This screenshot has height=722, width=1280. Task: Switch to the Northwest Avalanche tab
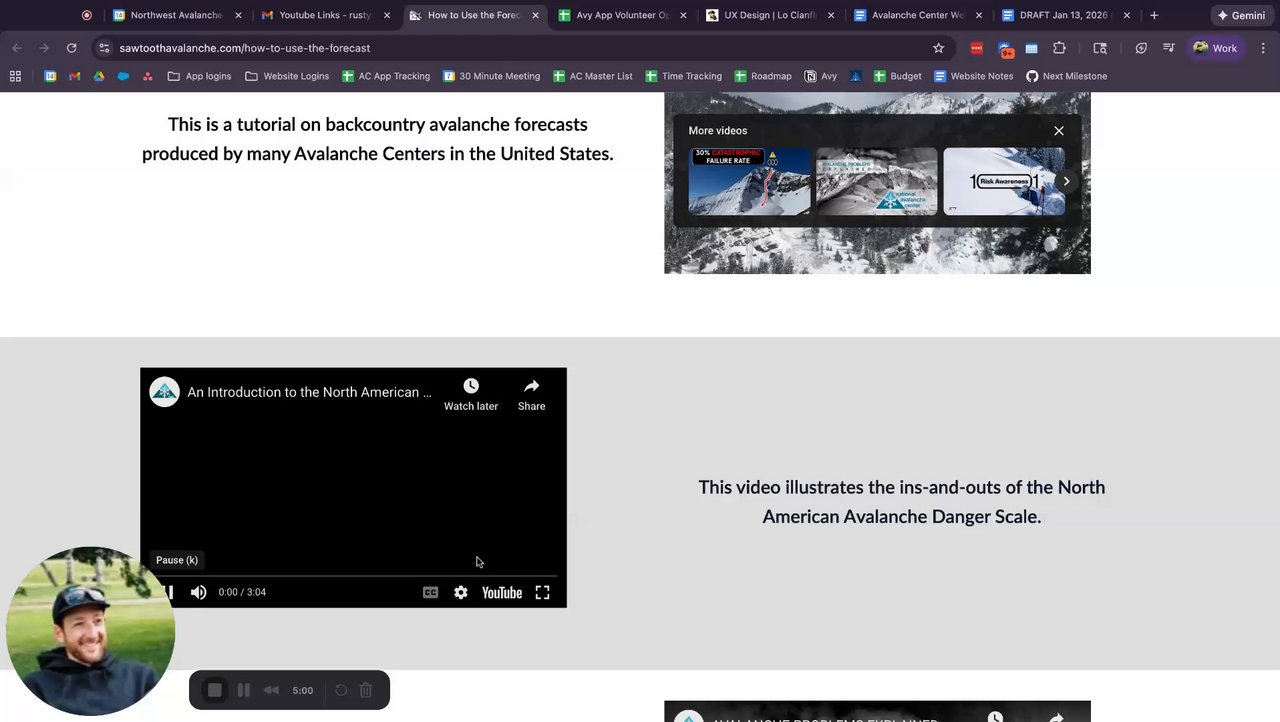pyautogui.click(x=176, y=15)
